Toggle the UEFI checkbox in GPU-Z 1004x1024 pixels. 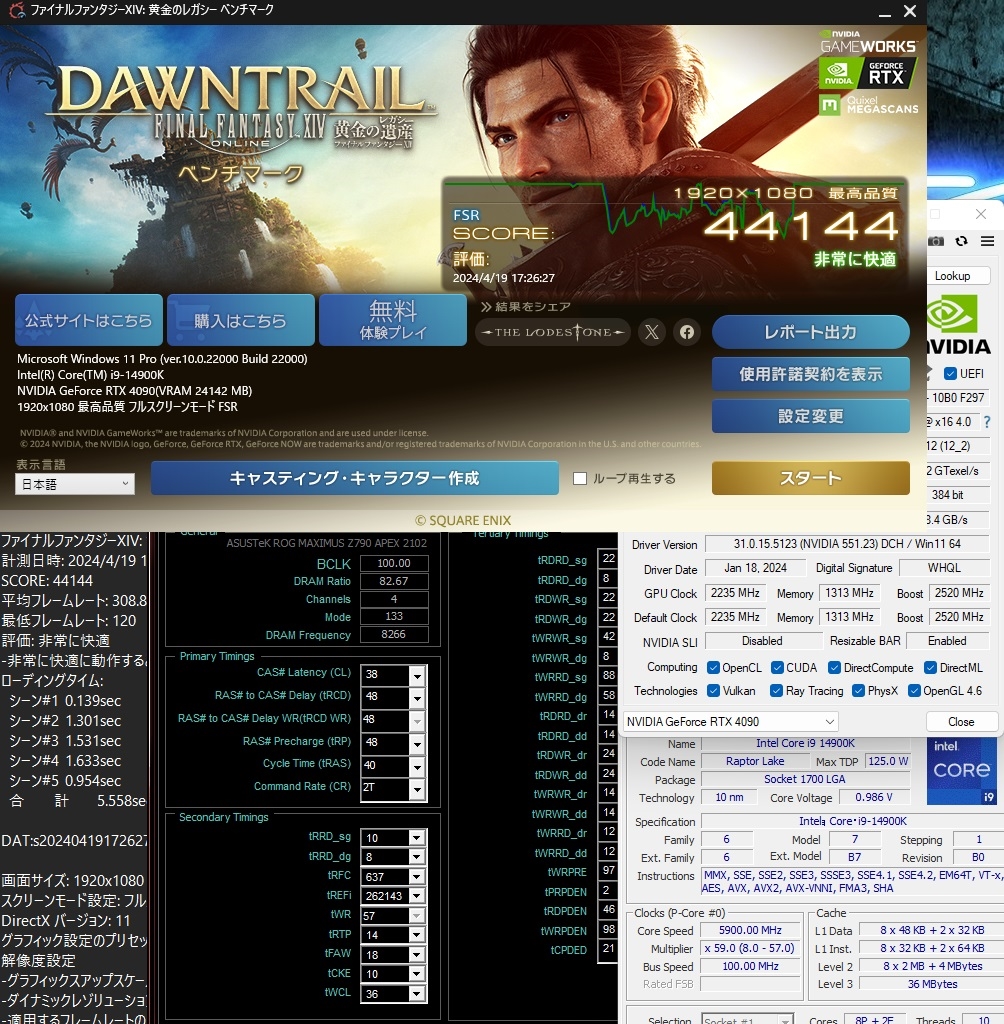coord(950,374)
